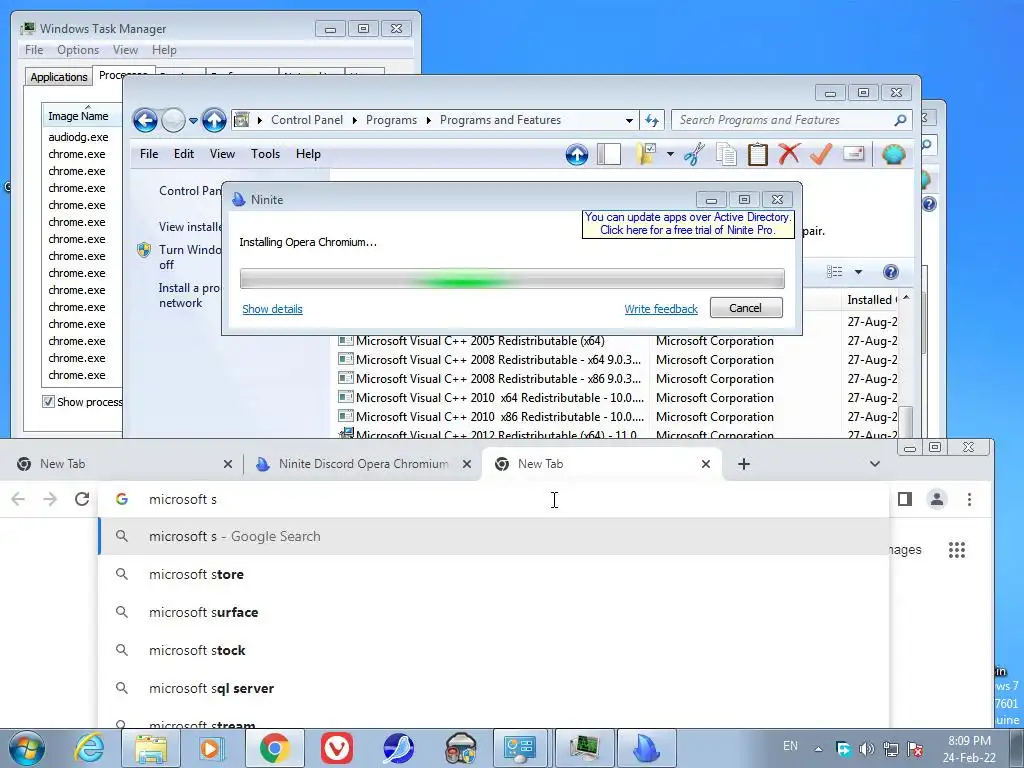This screenshot has width=1024, height=768.
Task: Expand the address bar history dropdown
Action: pyautogui.click(x=629, y=121)
